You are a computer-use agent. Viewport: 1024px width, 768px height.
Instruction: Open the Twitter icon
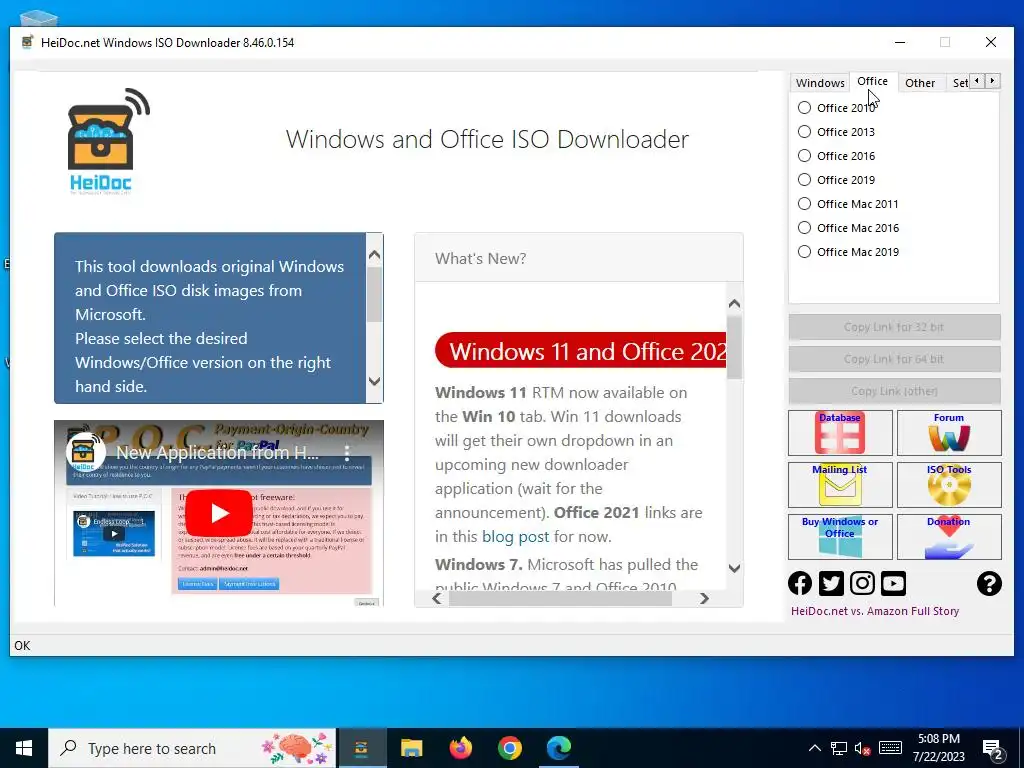[x=831, y=583]
